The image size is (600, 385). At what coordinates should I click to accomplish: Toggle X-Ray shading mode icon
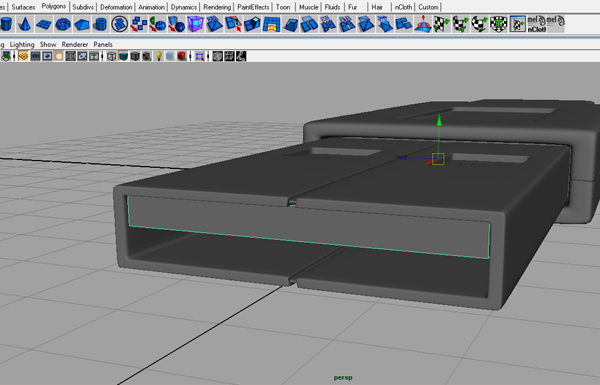click(170, 57)
